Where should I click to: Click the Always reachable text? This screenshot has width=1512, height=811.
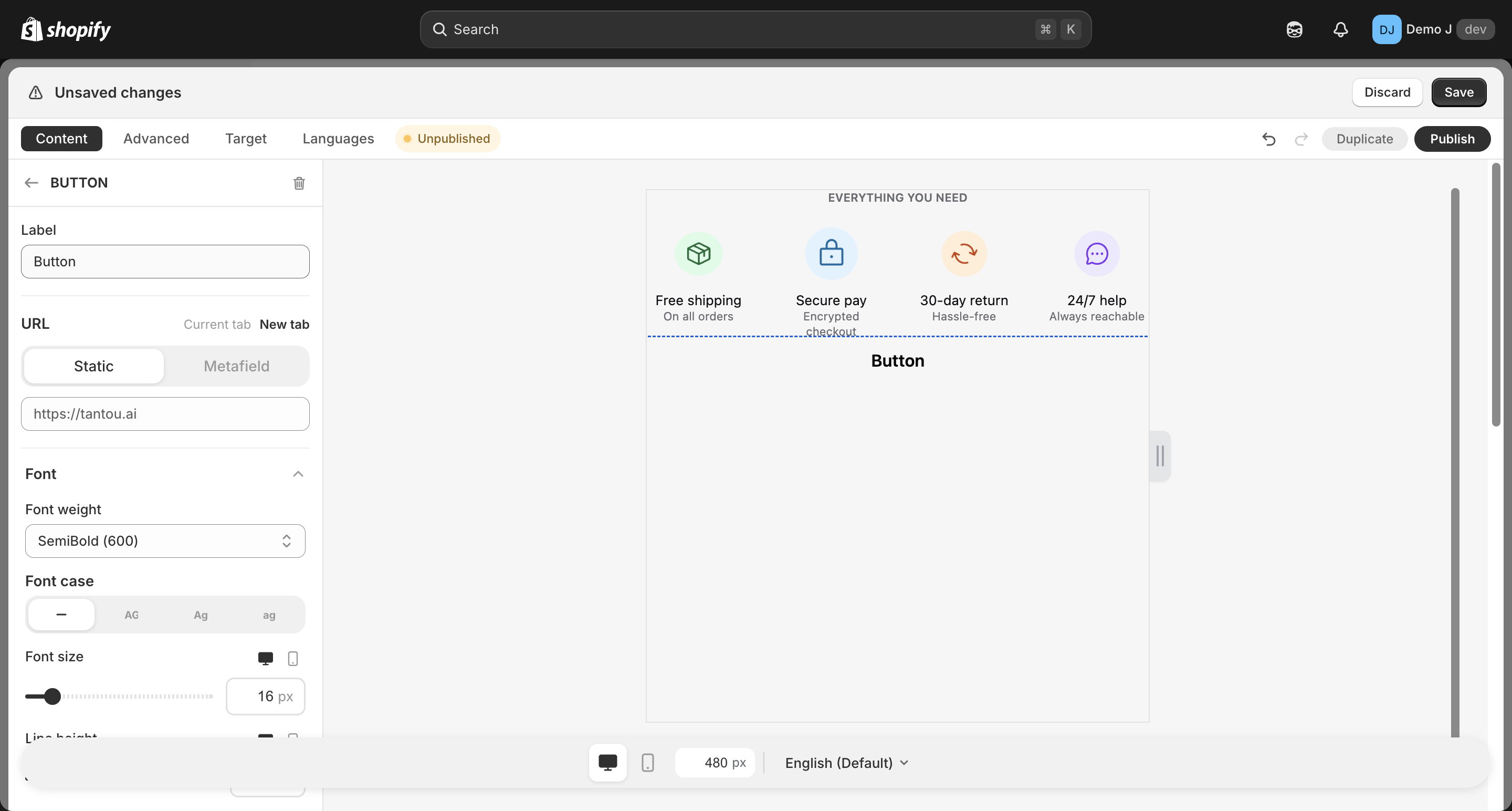click(x=1096, y=317)
